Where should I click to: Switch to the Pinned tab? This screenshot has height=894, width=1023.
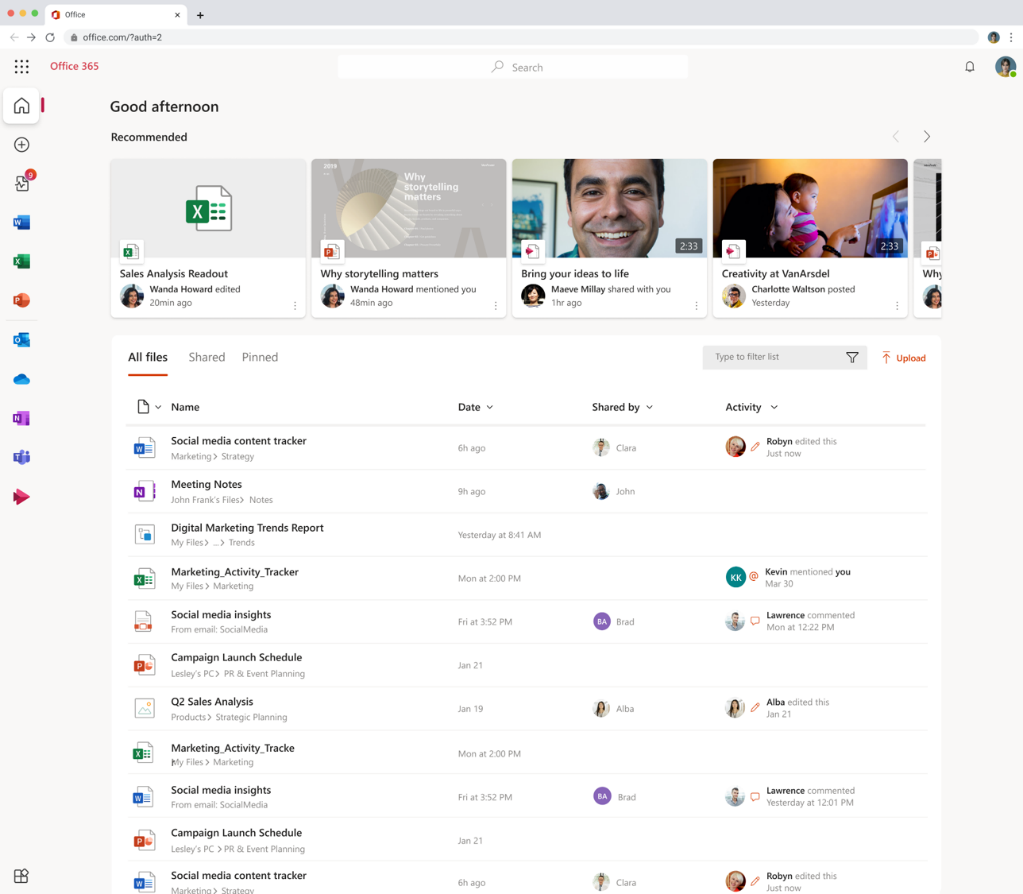(x=259, y=357)
